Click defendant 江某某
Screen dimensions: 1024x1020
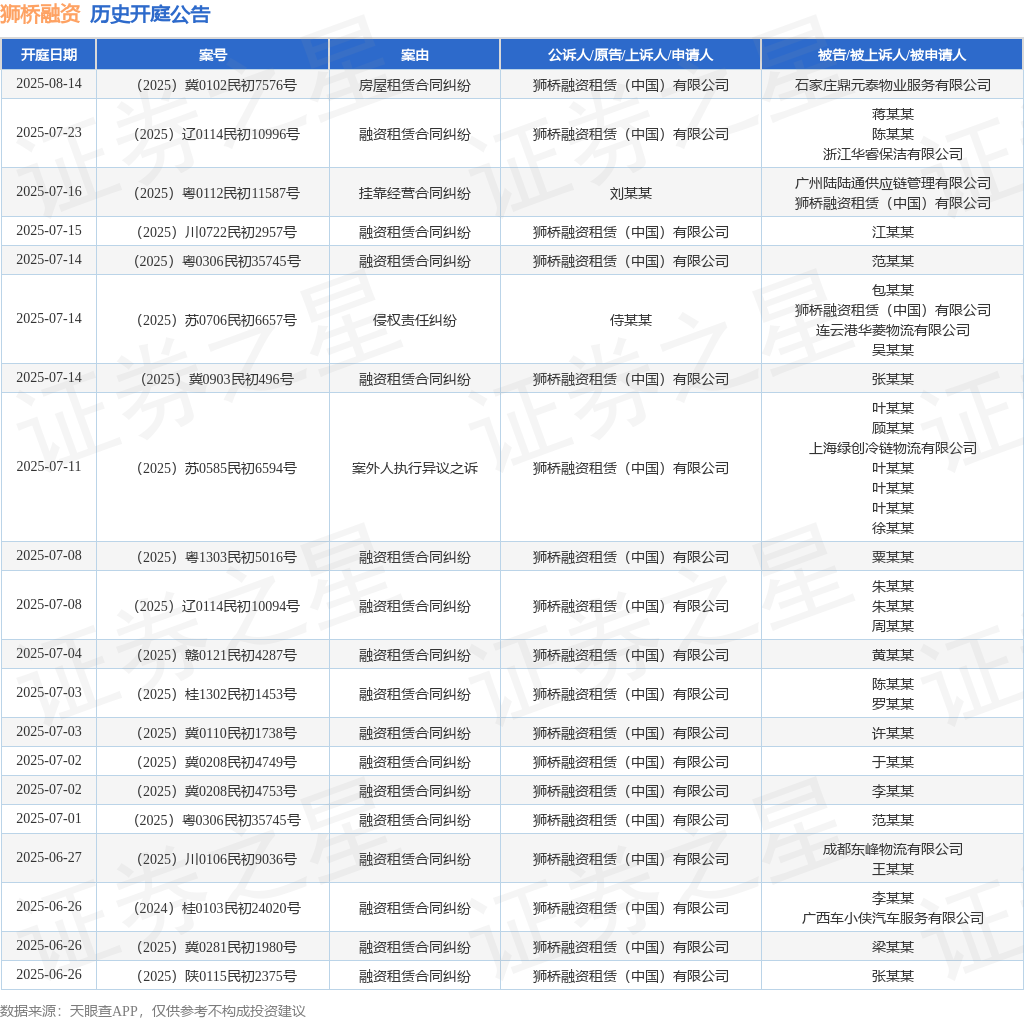892,232
